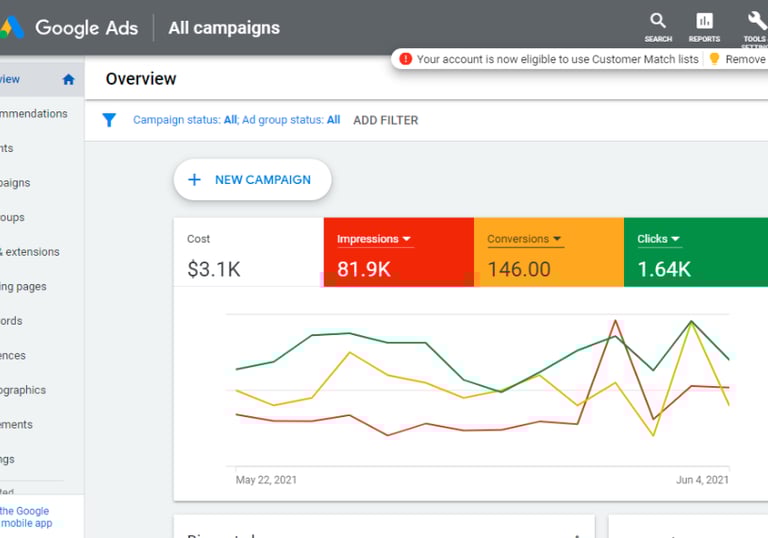Click the 146.00 conversions value

tap(519, 269)
